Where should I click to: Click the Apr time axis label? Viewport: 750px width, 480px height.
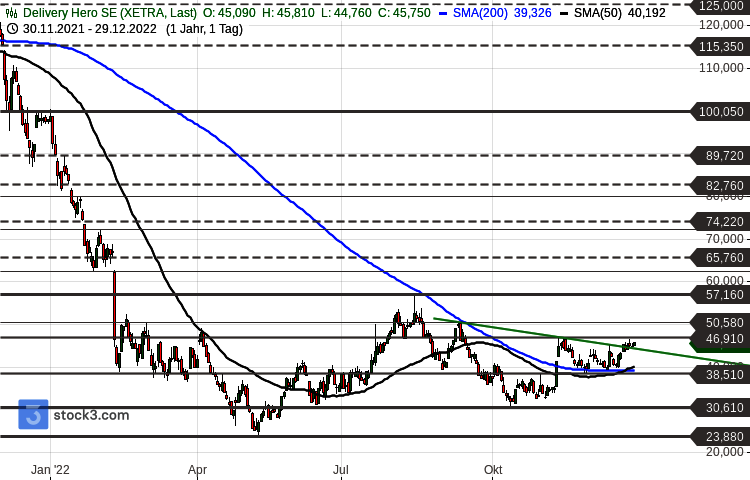198,470
